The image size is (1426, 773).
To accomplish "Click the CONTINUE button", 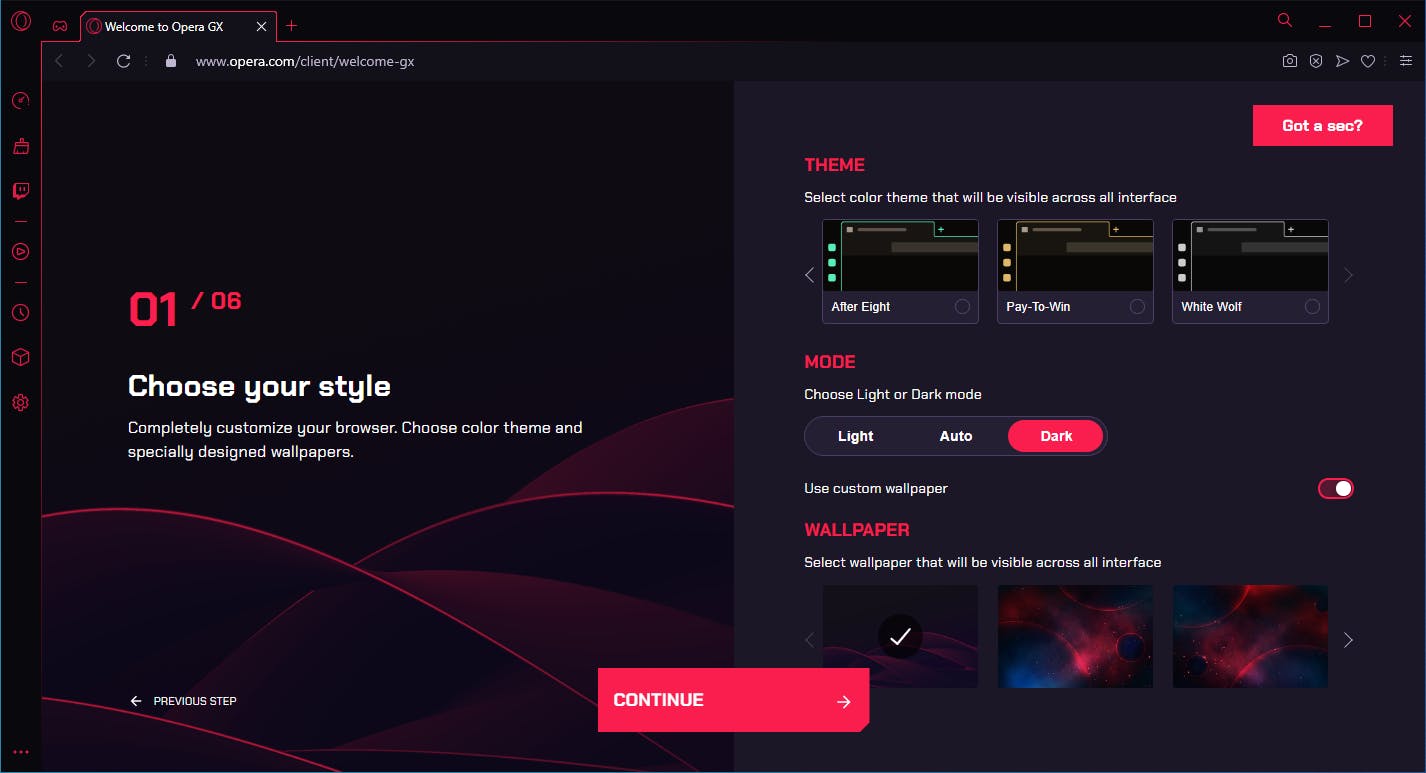I will pos(733,700).
